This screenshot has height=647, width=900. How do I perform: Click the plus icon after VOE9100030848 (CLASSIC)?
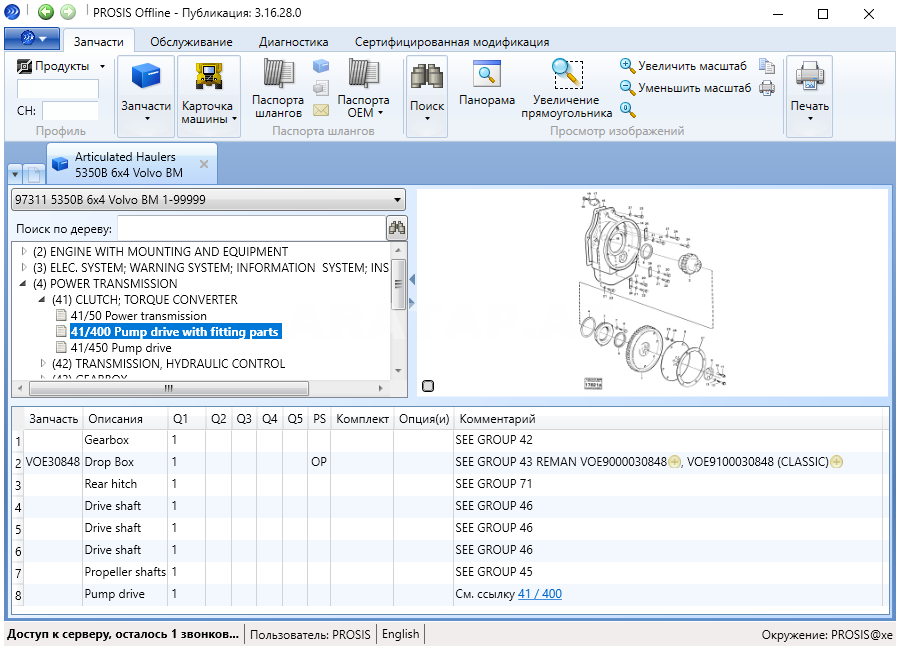[x=837, y=462]
